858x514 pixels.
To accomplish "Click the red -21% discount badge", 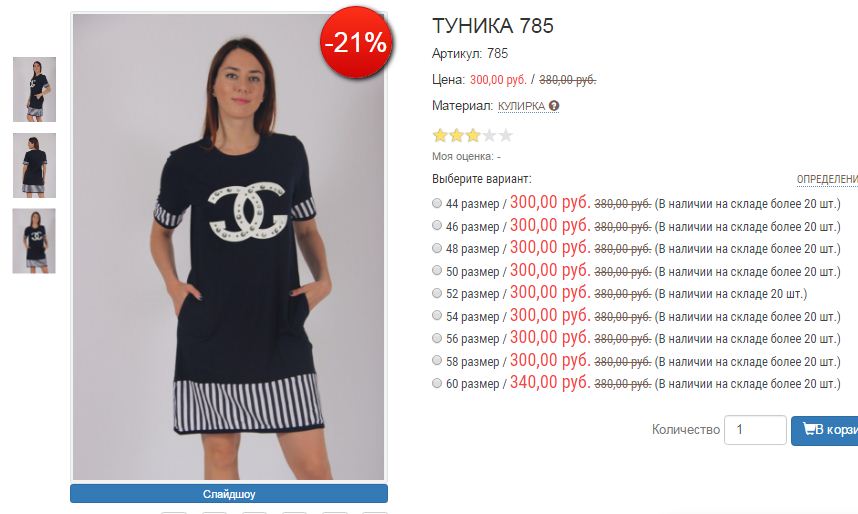I will coord(356,42).
